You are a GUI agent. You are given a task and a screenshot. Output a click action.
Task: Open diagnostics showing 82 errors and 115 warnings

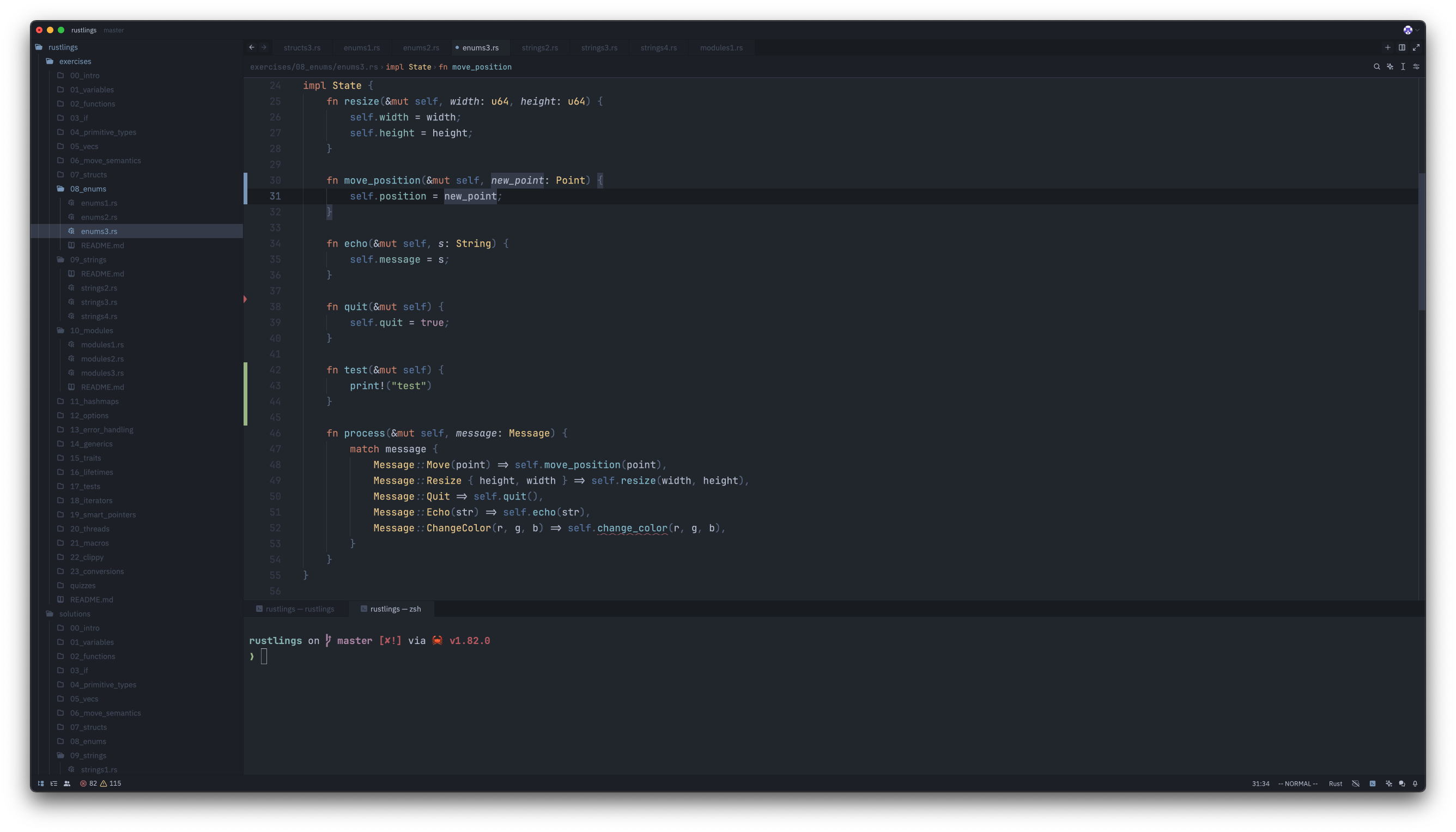(101, 784)
